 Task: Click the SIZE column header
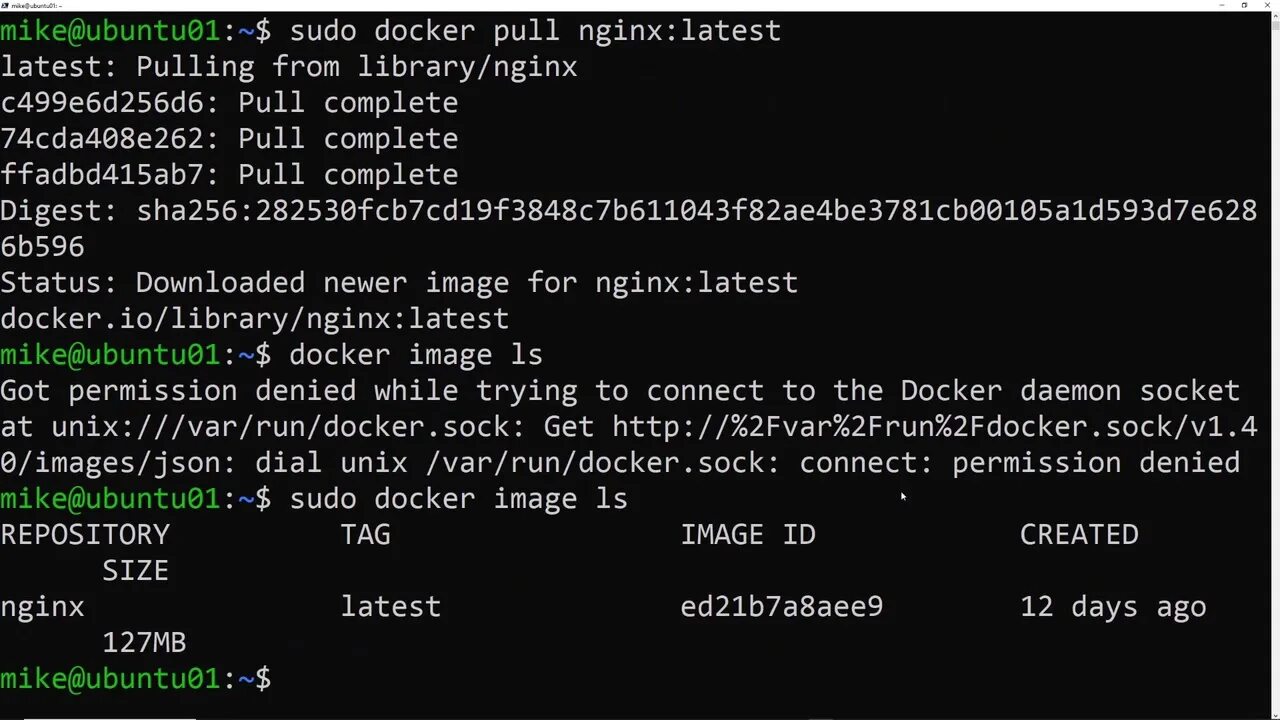pos(135,571)
